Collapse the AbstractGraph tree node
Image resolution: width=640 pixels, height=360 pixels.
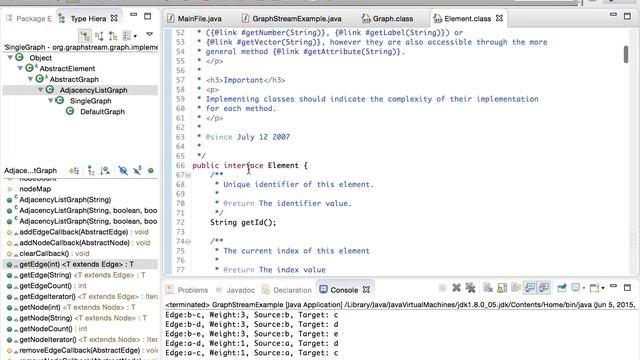[30, 79]
